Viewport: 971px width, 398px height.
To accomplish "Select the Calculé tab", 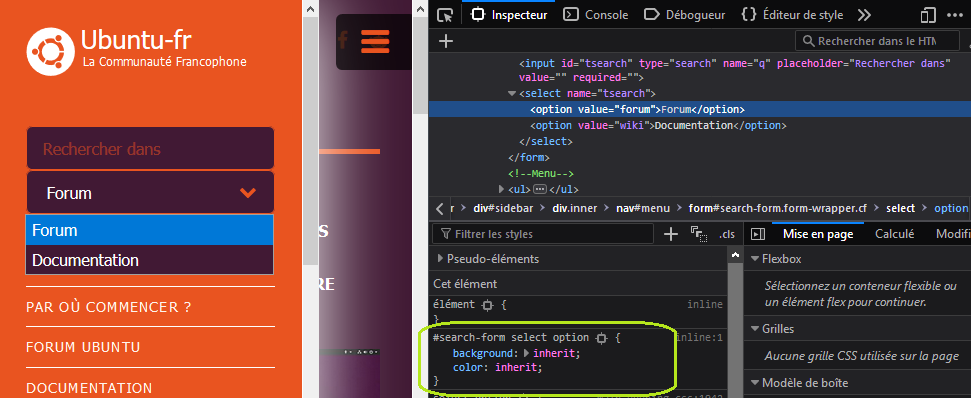I will click(894, 234).
